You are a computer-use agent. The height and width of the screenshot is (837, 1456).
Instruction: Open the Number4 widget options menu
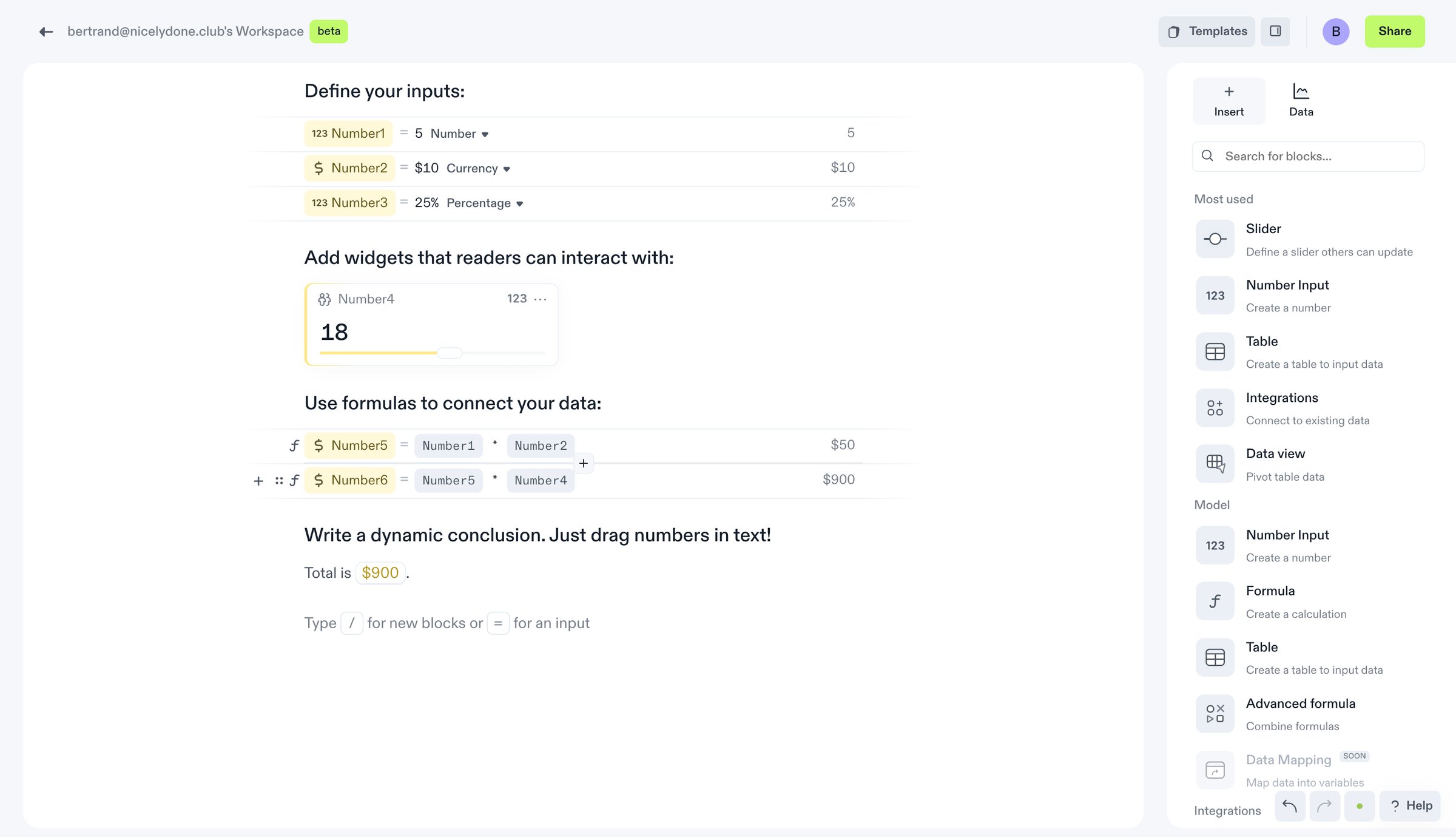point(540,299)
